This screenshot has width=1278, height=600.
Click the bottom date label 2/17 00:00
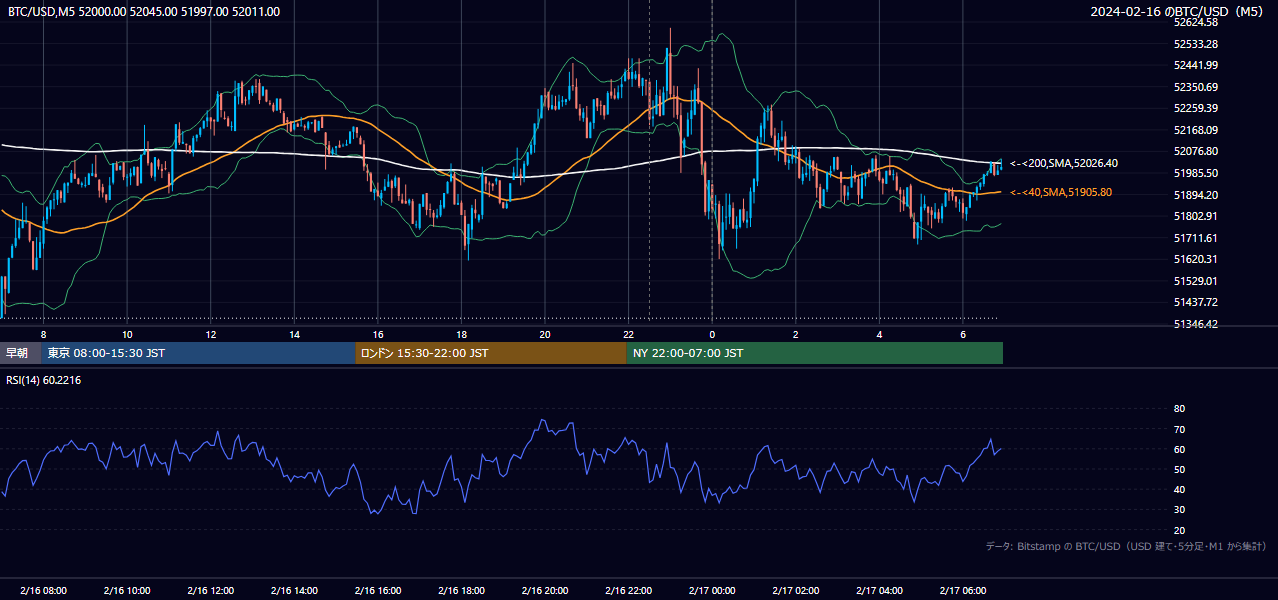(711, 591)
